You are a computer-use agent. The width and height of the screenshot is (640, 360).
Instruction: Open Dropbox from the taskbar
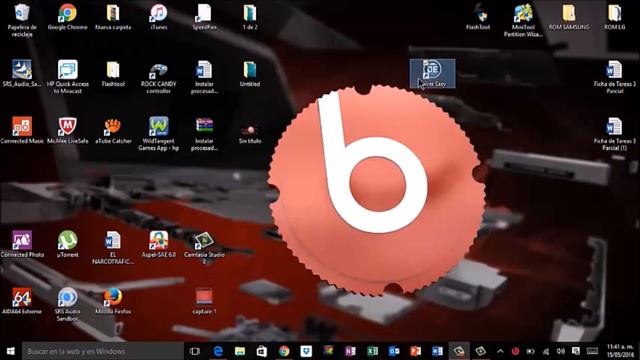point(306,351)
